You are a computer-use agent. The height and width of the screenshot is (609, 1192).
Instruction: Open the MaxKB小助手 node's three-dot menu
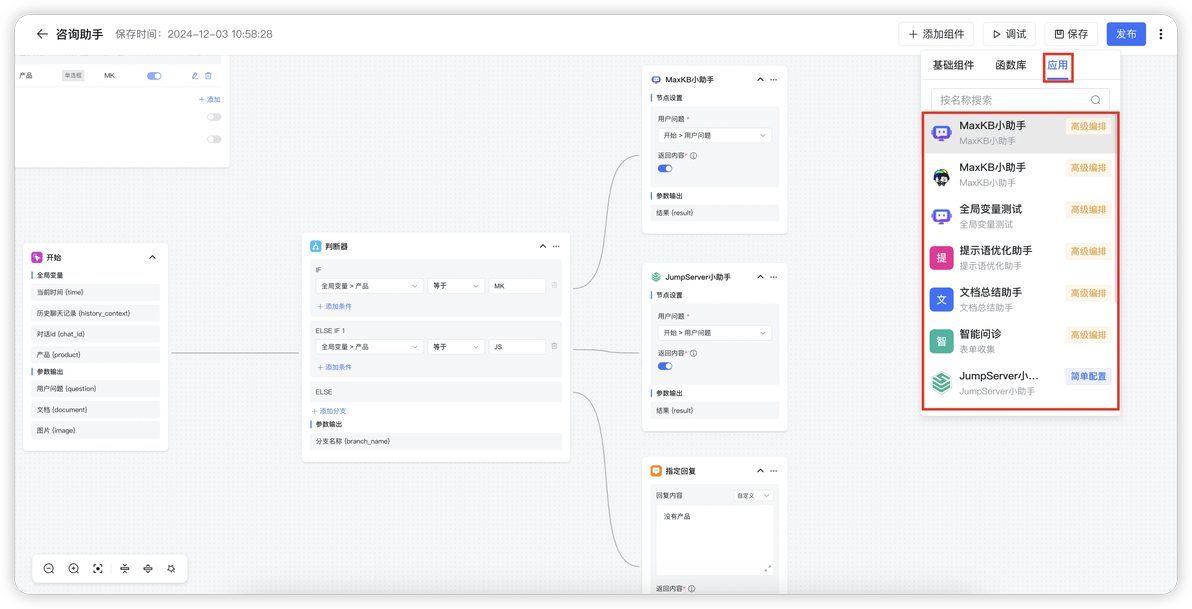774,79
